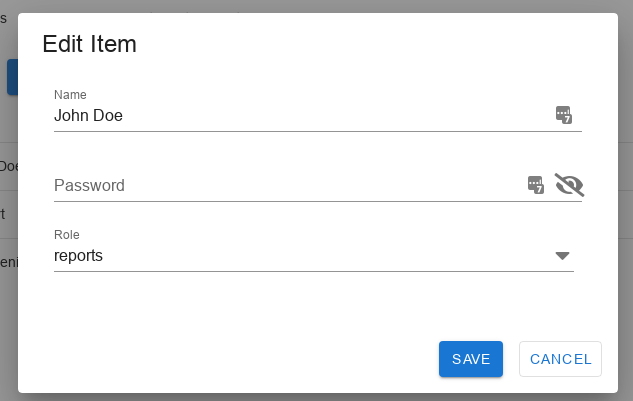Click the password manager icon in Password field
The image size is (633, 401).
coord(536,185)
